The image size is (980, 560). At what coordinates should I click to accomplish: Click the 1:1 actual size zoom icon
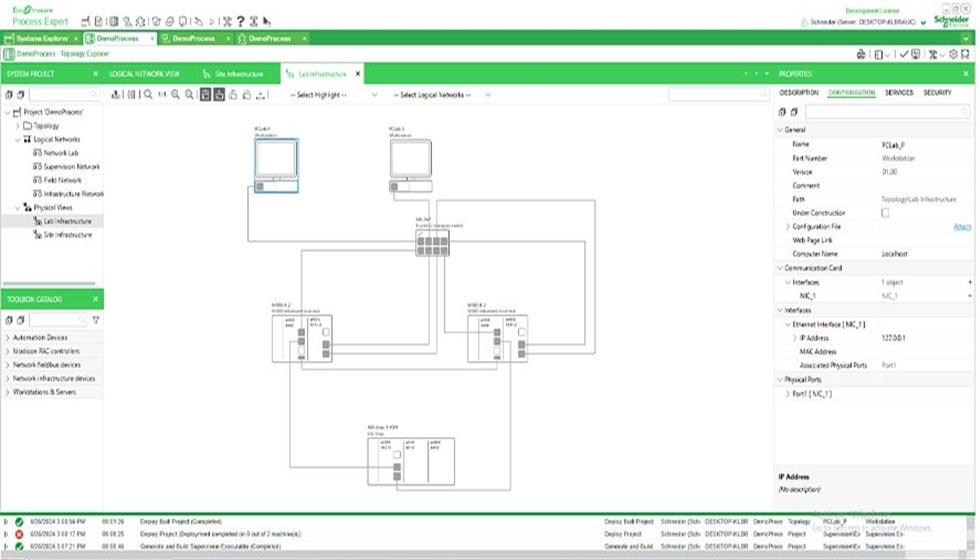(162, 95)
